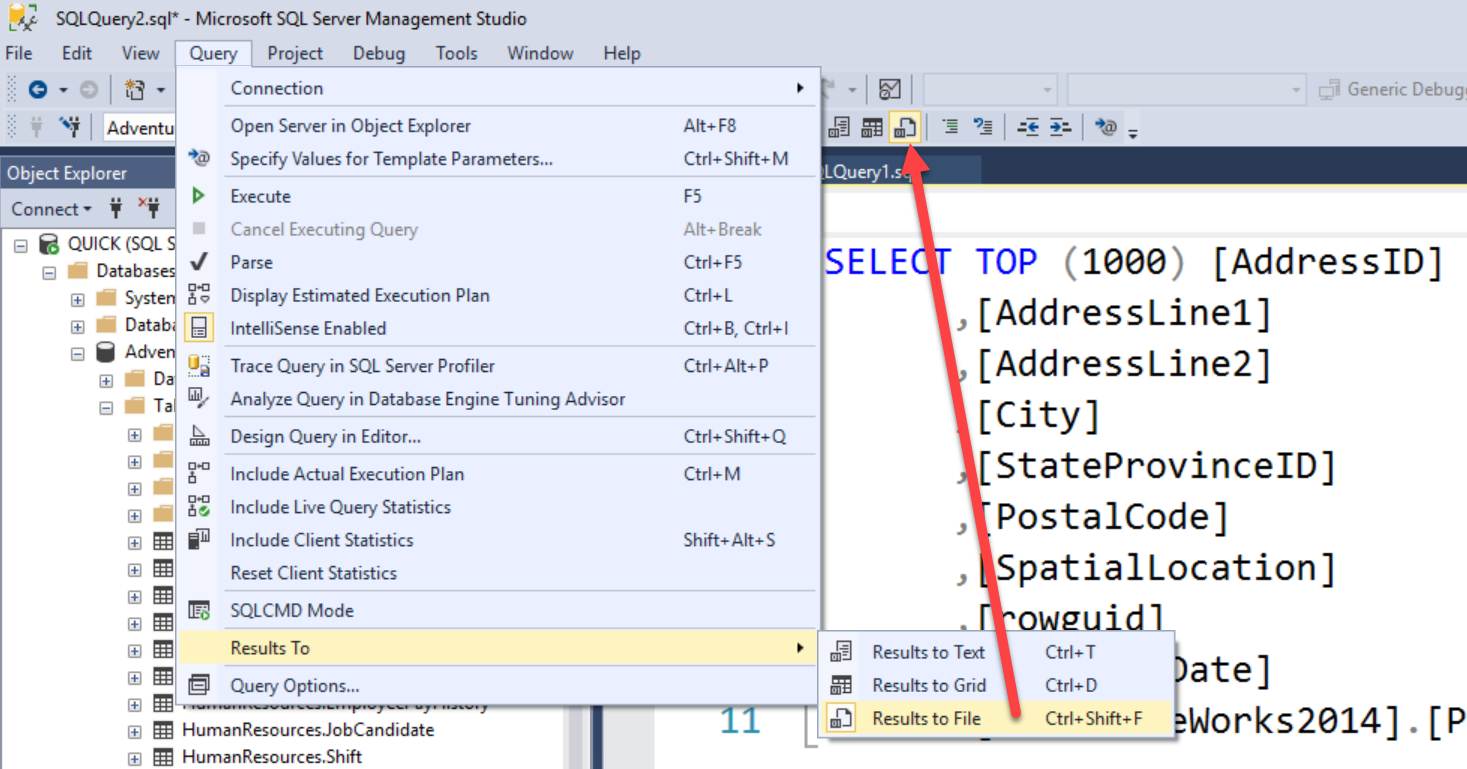Viewport: 1467px width, 769px height.
Task: Open the Debug menu
Action: (378, 53)
